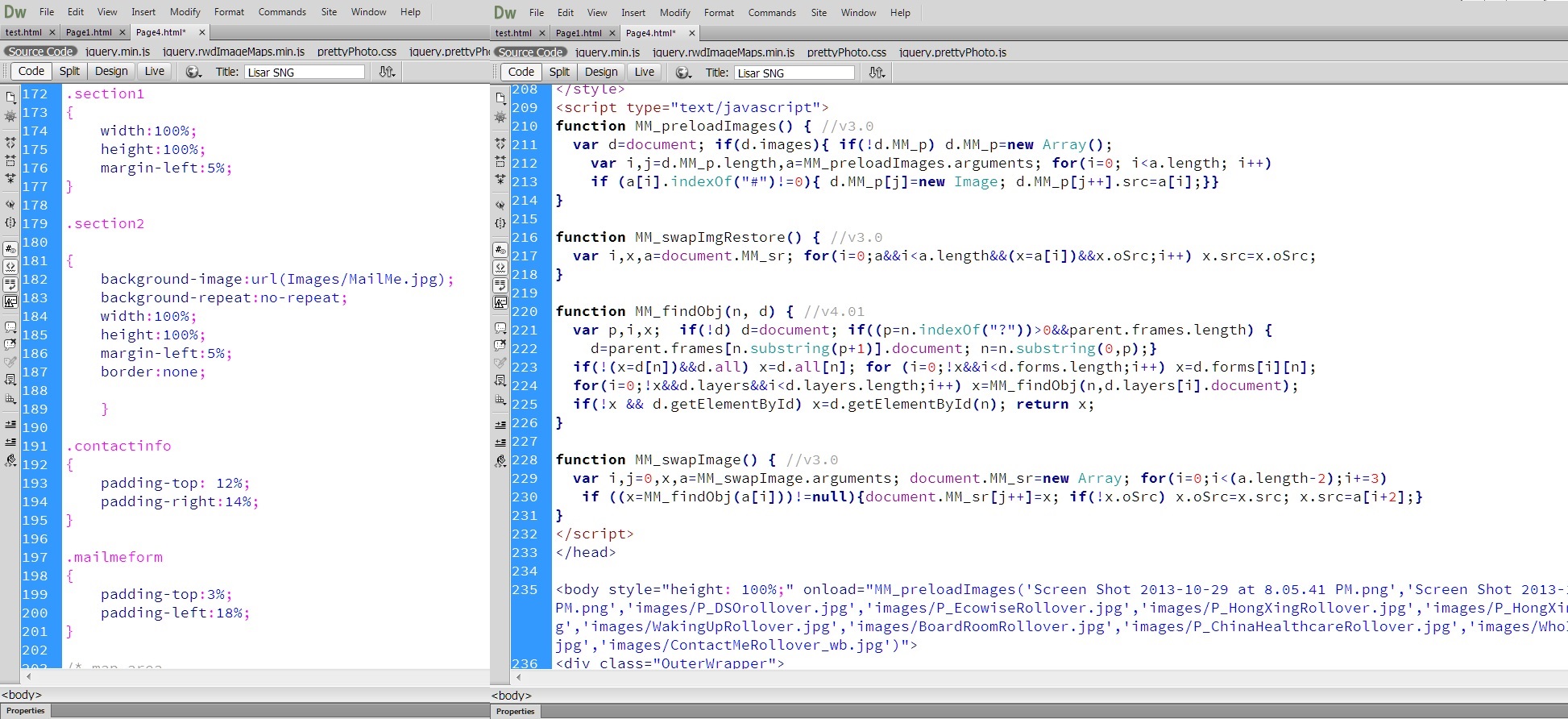Click Outdent Code icon in right window
Screen dimensions: 1568x719
[500, 443]
